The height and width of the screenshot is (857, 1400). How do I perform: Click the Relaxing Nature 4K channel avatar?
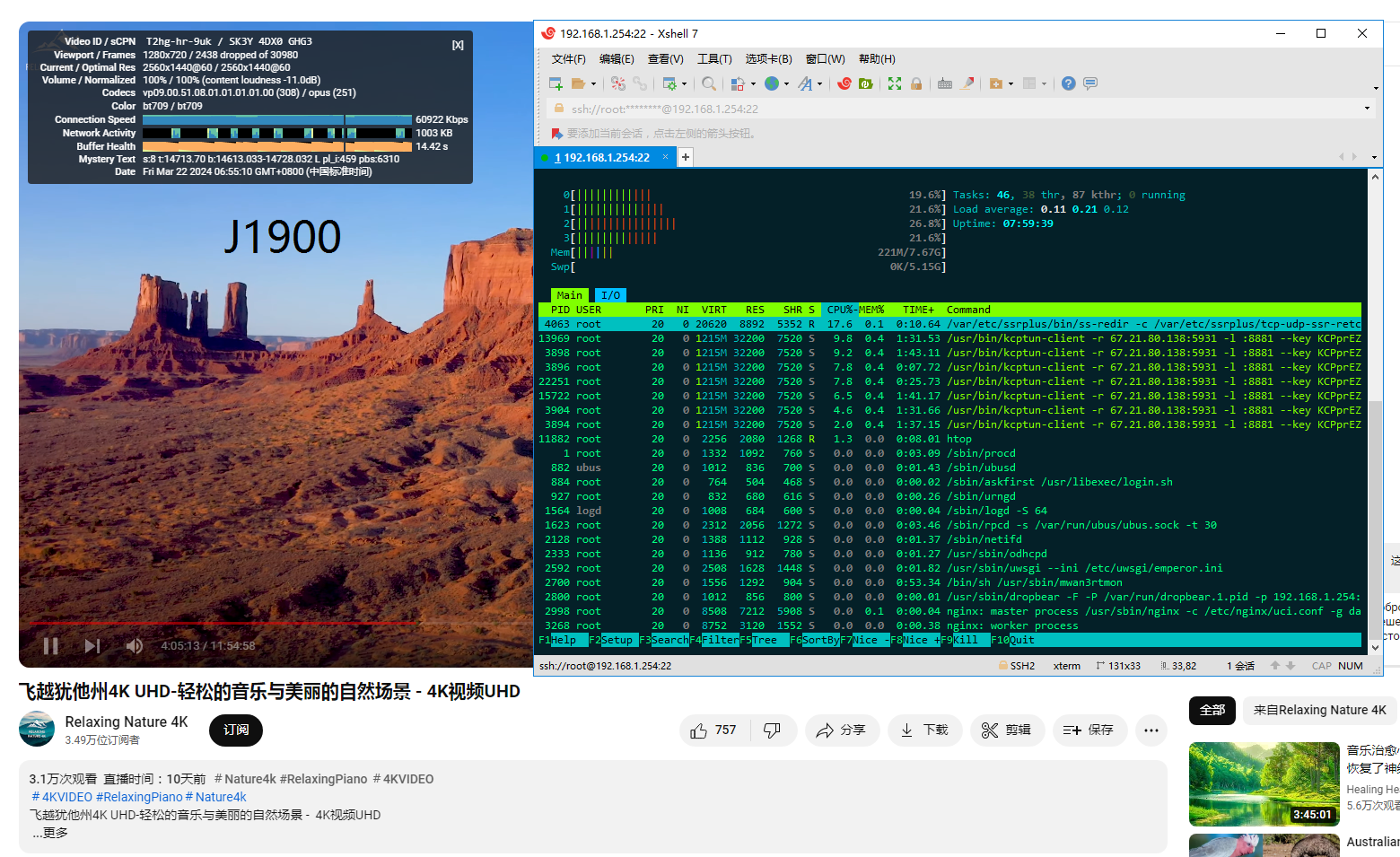[x=37, y=729]
